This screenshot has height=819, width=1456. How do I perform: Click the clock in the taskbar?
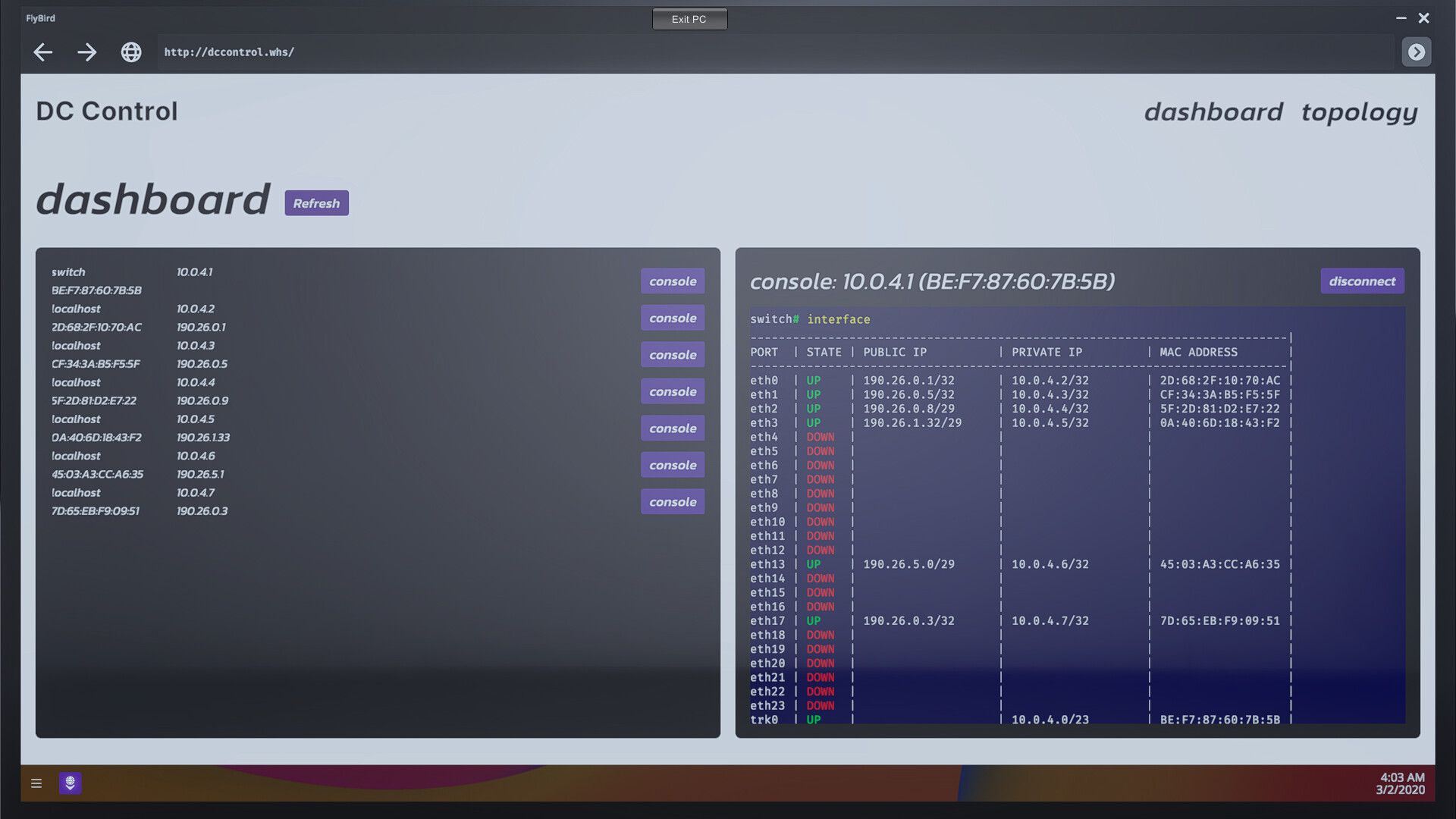(1401, 781)
